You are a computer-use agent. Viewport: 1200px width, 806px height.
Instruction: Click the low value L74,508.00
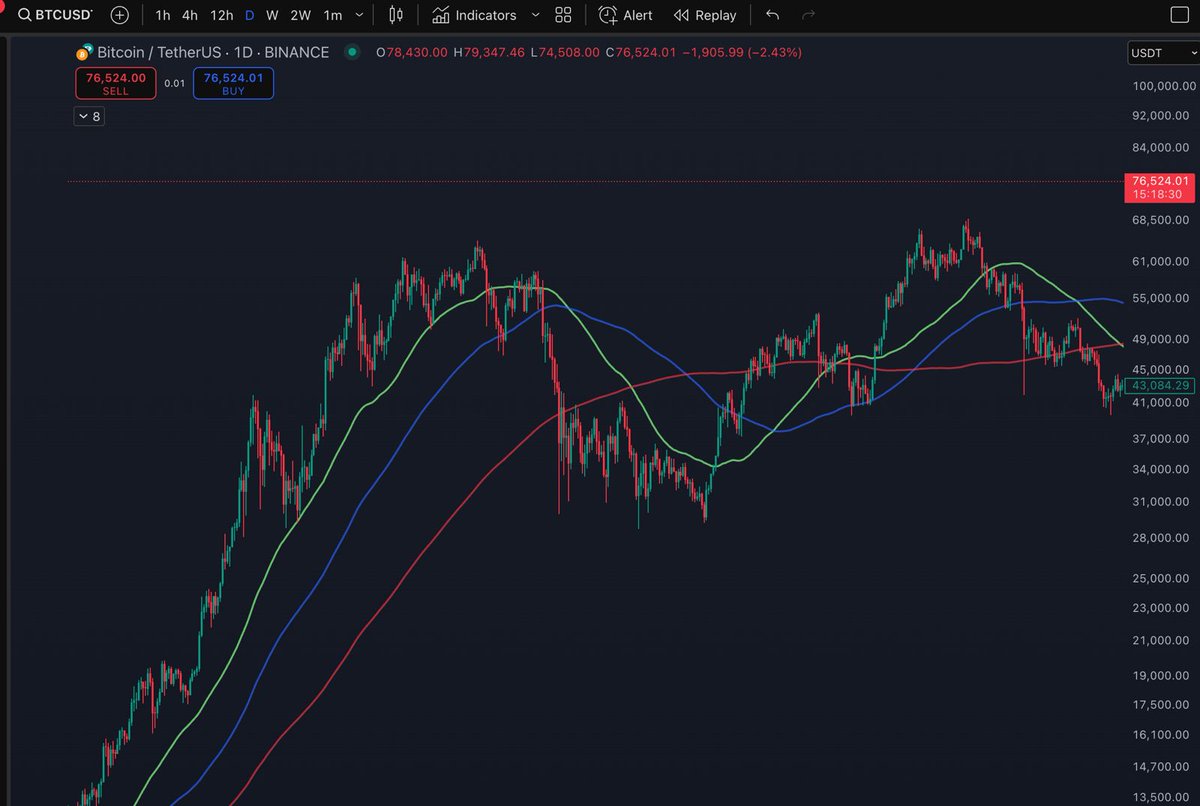pyautogui.click(x=565, y=52)
